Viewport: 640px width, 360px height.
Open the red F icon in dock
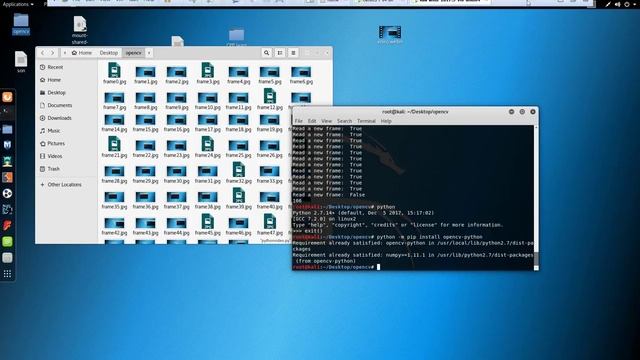point(7,225)
